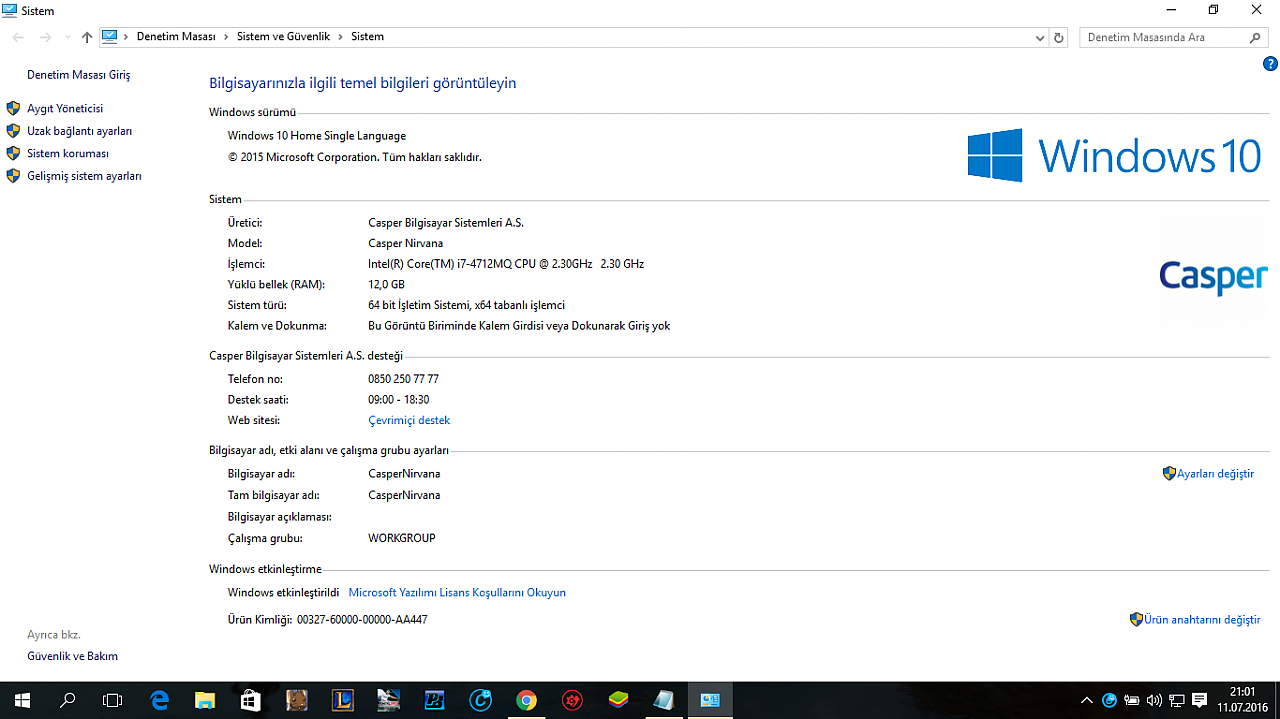Open Sistem koruması settings

[68, 153]
